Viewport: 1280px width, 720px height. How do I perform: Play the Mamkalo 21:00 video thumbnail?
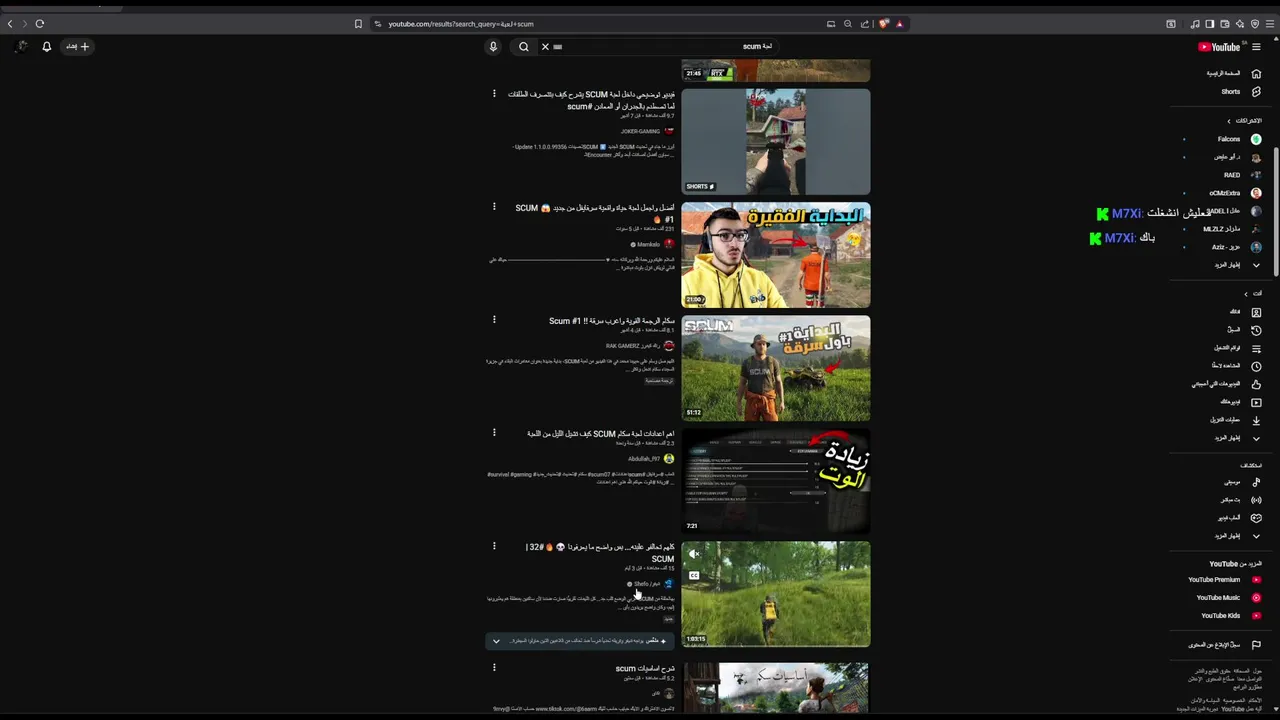pyautogui.click(x=776, y=255)
